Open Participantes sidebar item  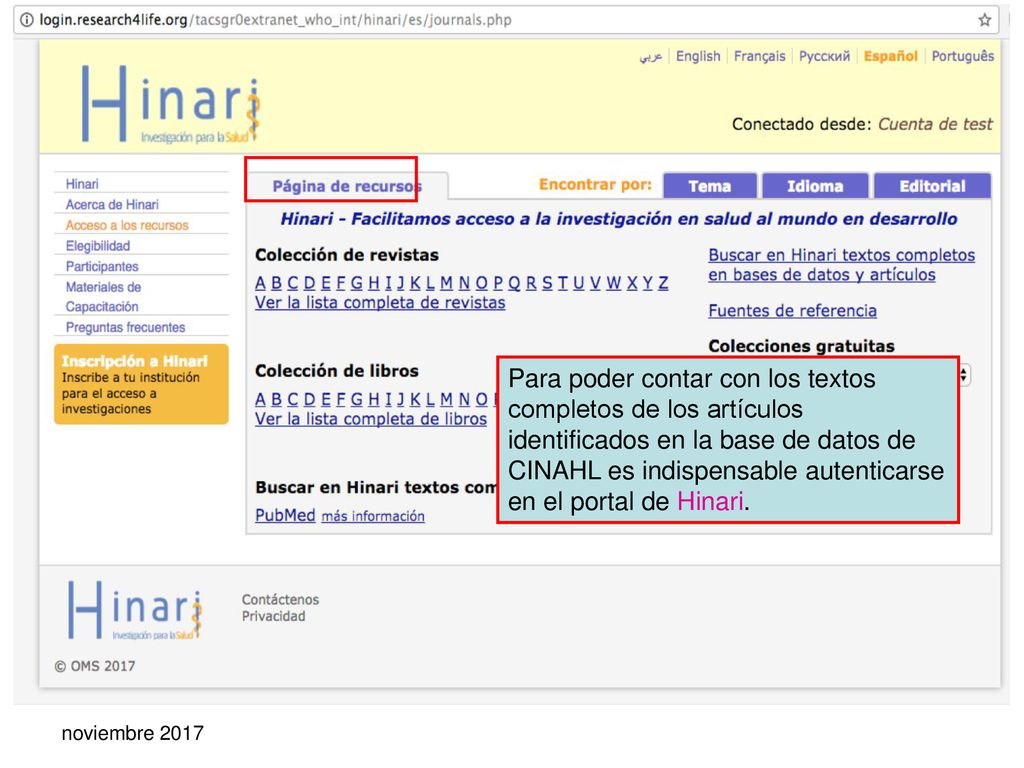(x=102, y=266)
